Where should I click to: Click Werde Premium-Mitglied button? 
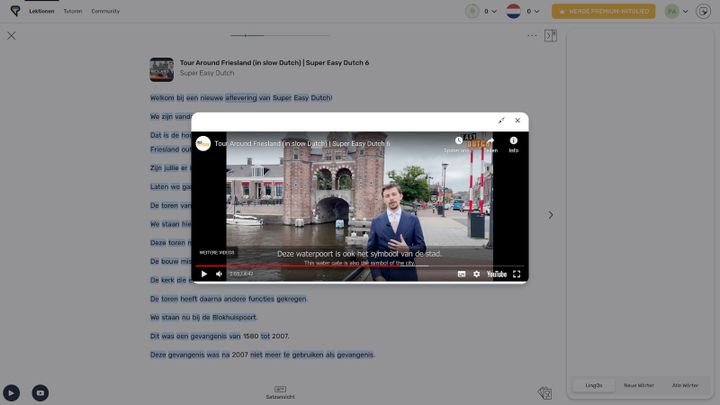click(603, 11)
